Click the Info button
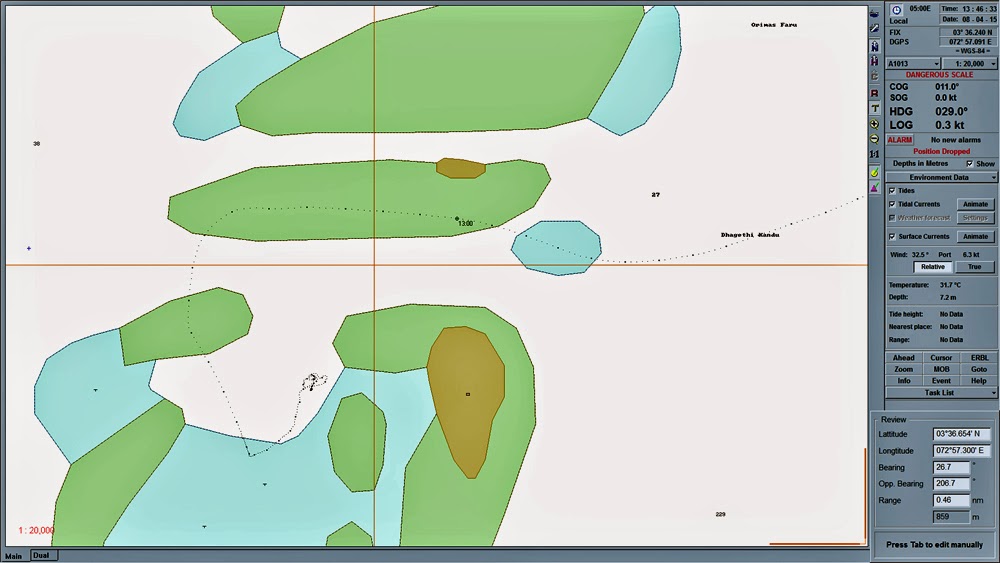This screenshot has width=1000, height=563. pos(904,381)
